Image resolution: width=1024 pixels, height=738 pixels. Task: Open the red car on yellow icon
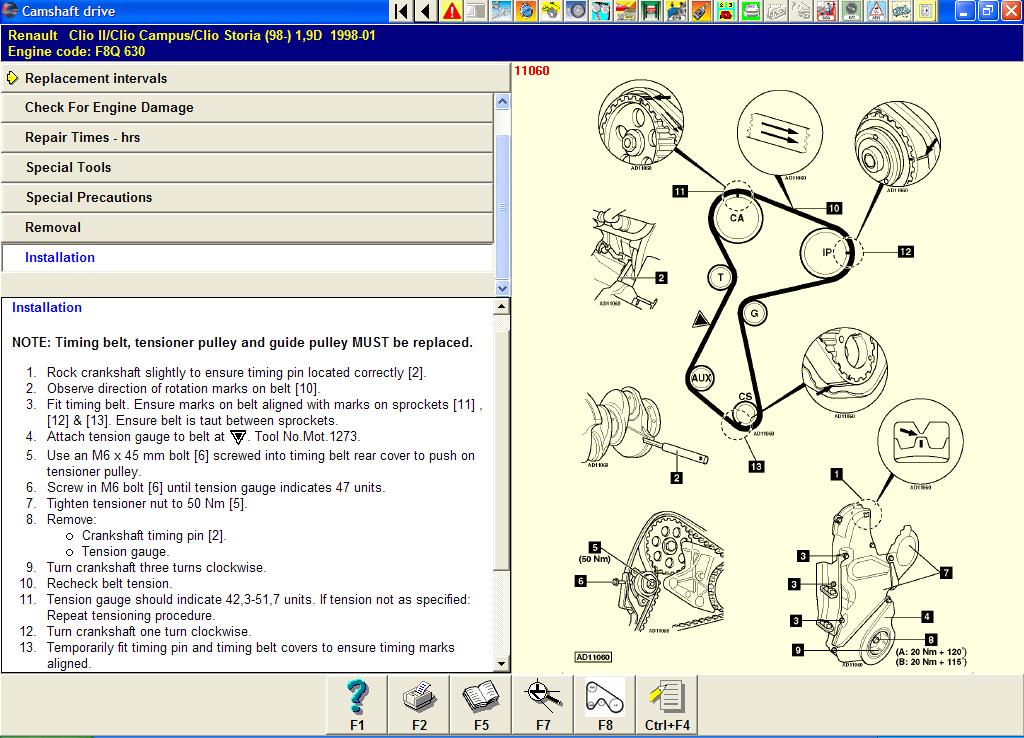(726, 11)
